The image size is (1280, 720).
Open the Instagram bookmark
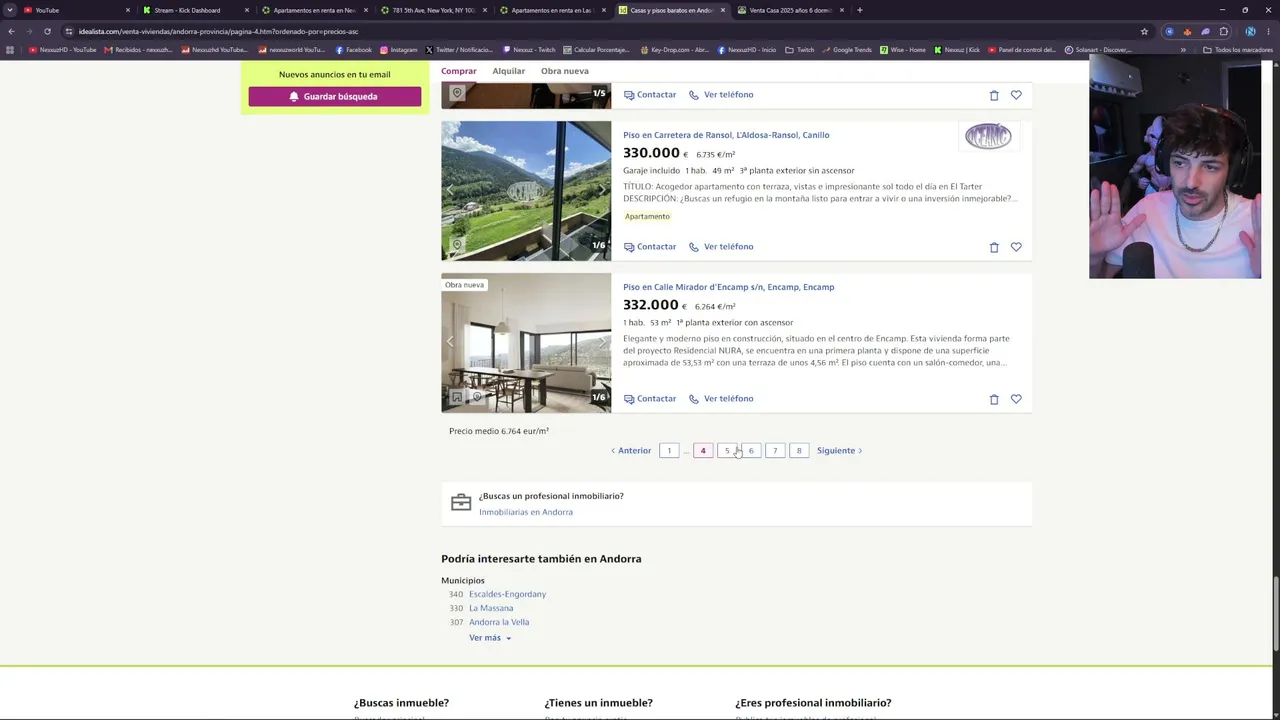pos(398,50)
